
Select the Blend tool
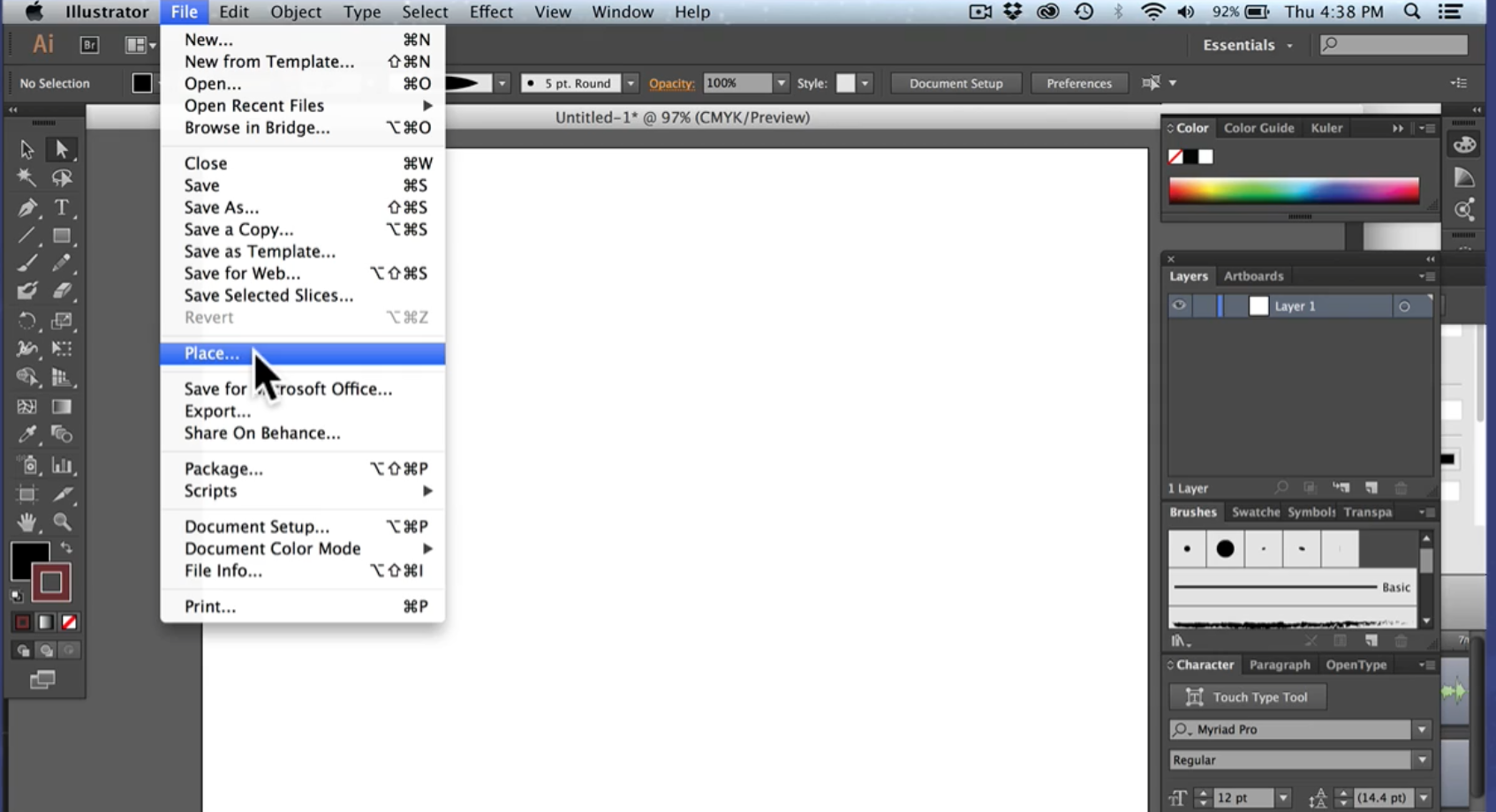coord(61,434)
